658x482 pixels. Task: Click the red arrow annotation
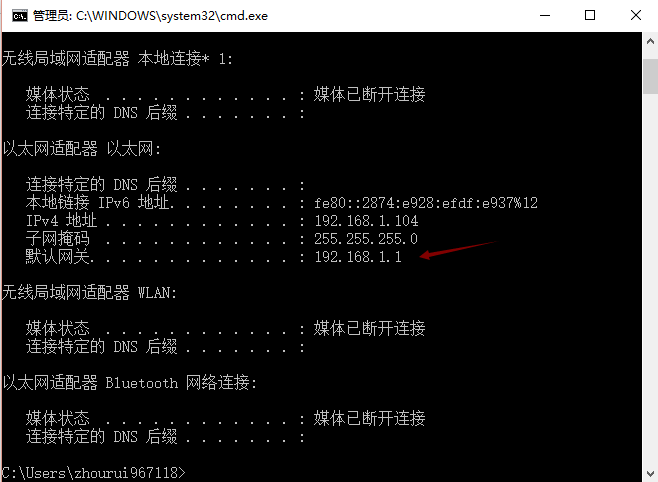(457, 250)
